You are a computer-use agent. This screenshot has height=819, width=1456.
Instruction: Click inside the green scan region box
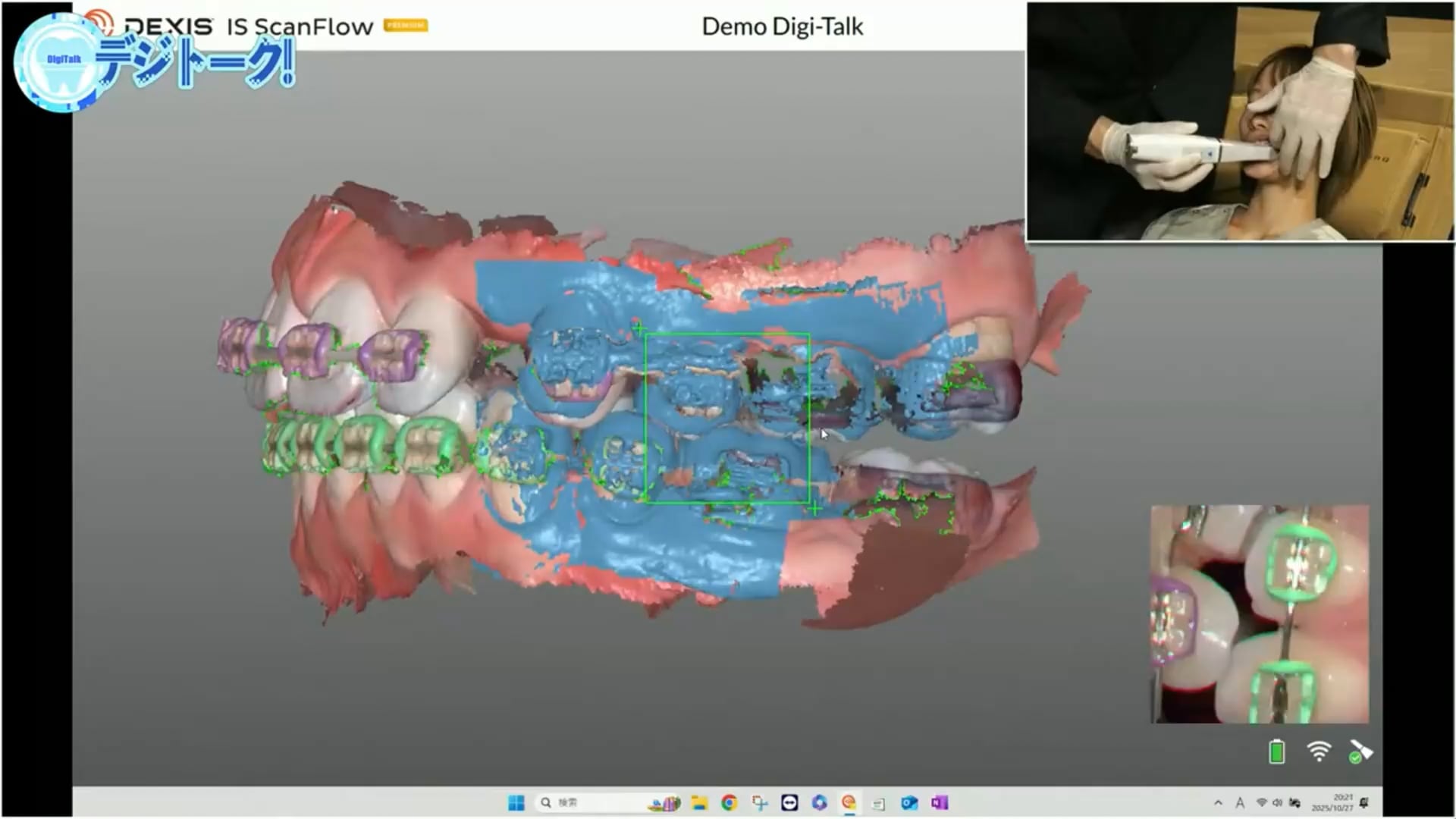coord(726,418)
